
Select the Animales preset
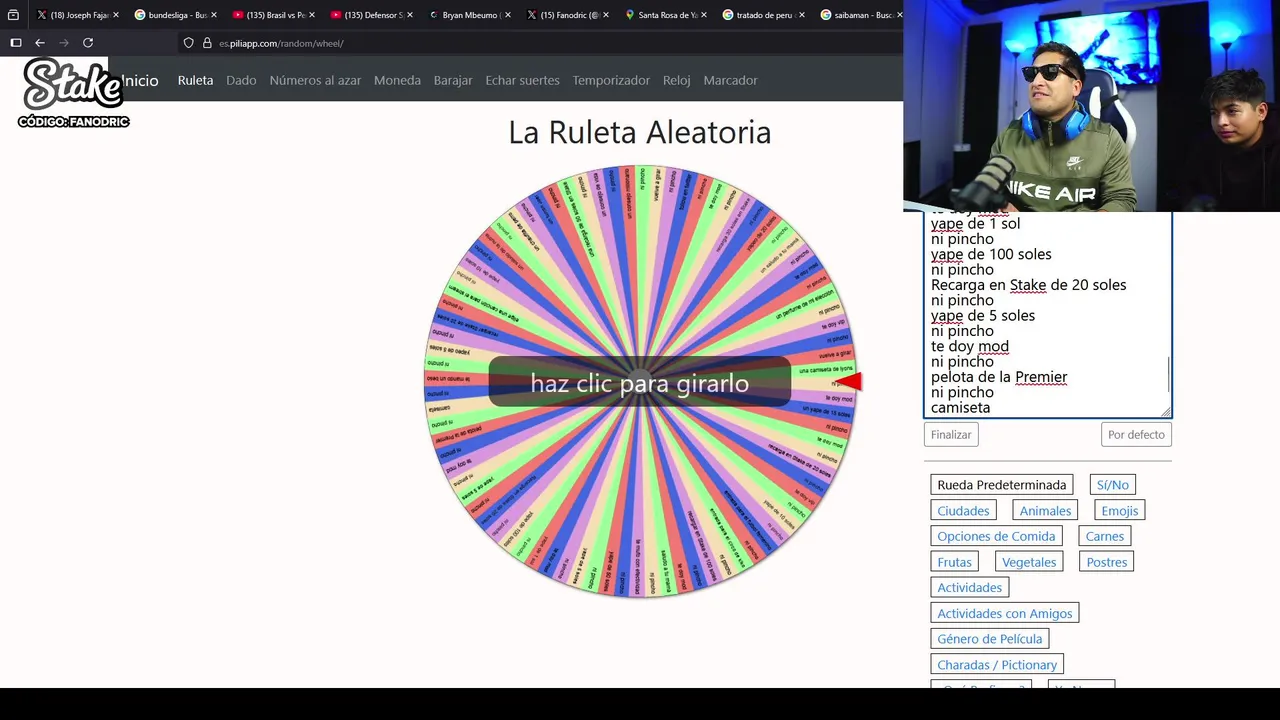pos(1045,511)
